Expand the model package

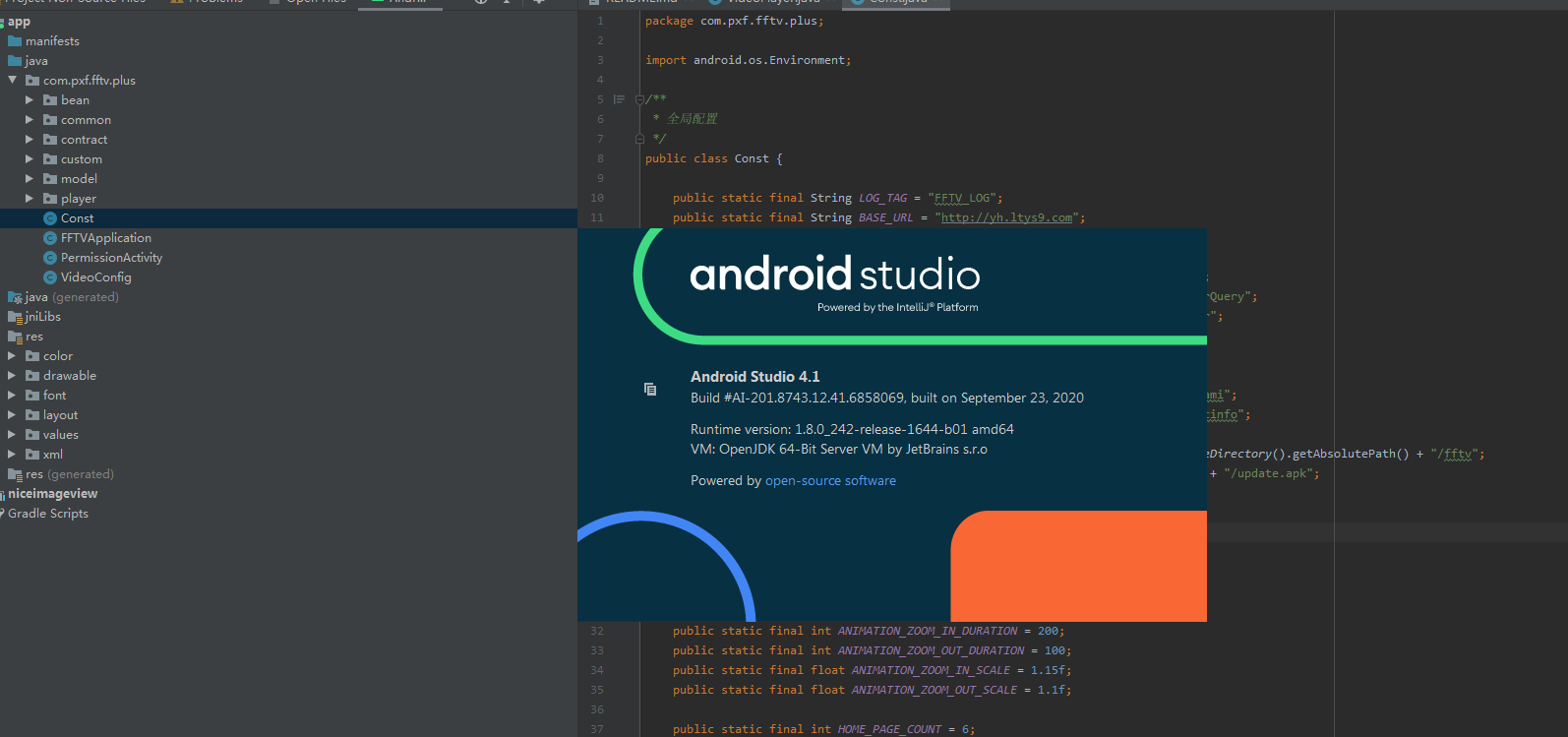[30, 179]
